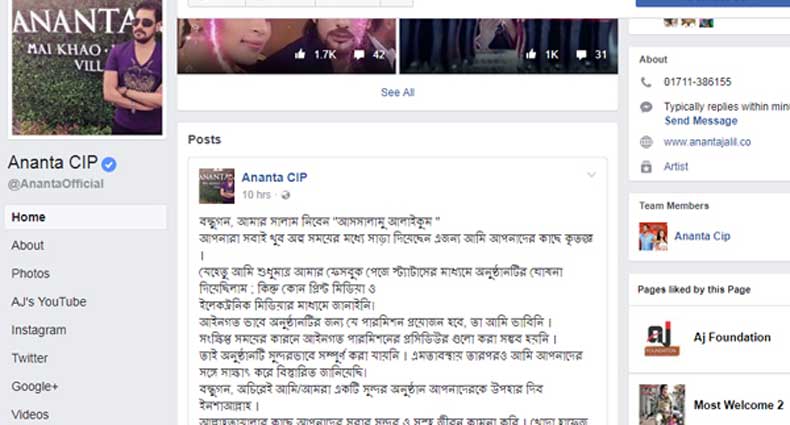The image size is (790, 425).
Task: Open the post options chevron menu
Action: pyautogui.click(x=591, y=175)
